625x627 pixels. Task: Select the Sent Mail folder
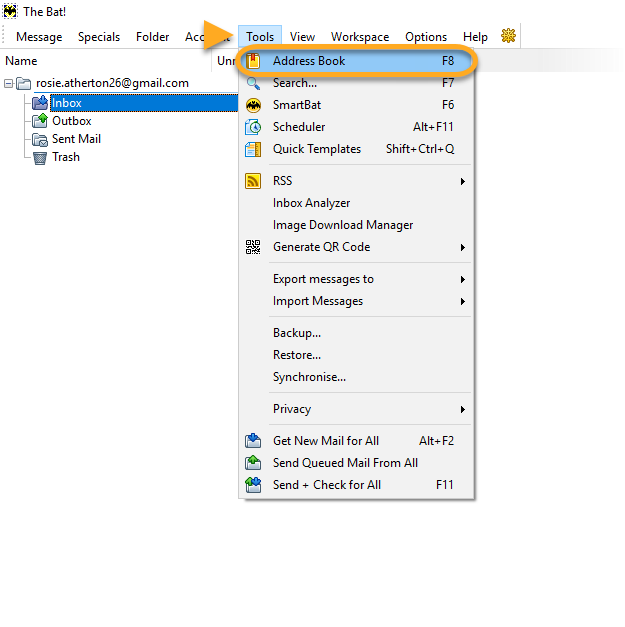[x=76, y=139]
